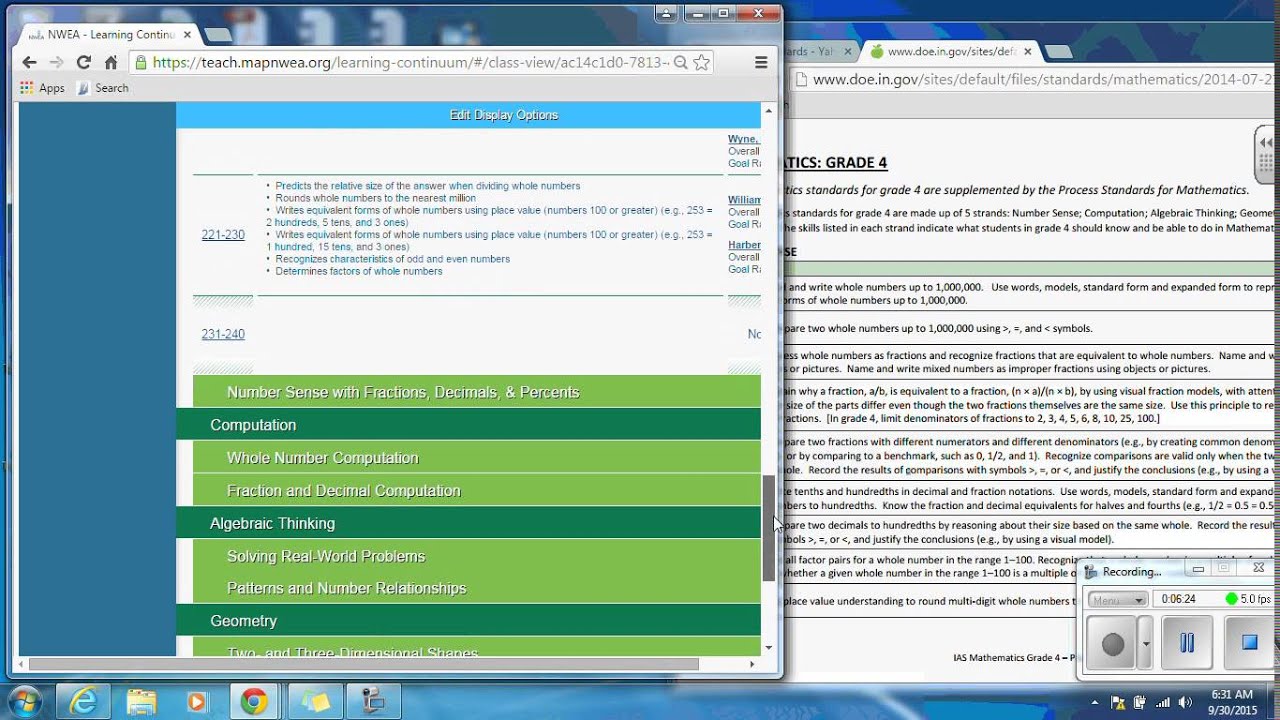The height and width of the screenshot is (720, 1280).
Task: Click the horizontal scrollbar of NWEA page
Action: (364, 664)
